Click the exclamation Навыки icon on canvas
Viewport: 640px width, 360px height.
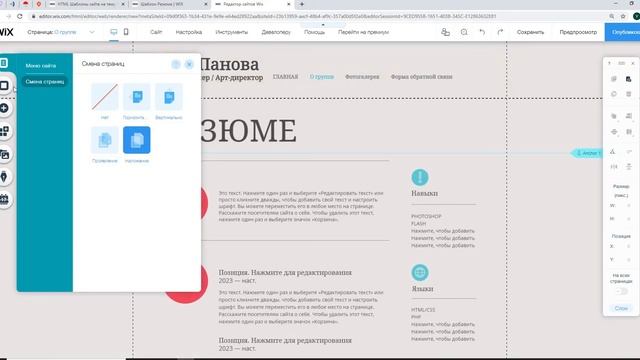(420, 177)
